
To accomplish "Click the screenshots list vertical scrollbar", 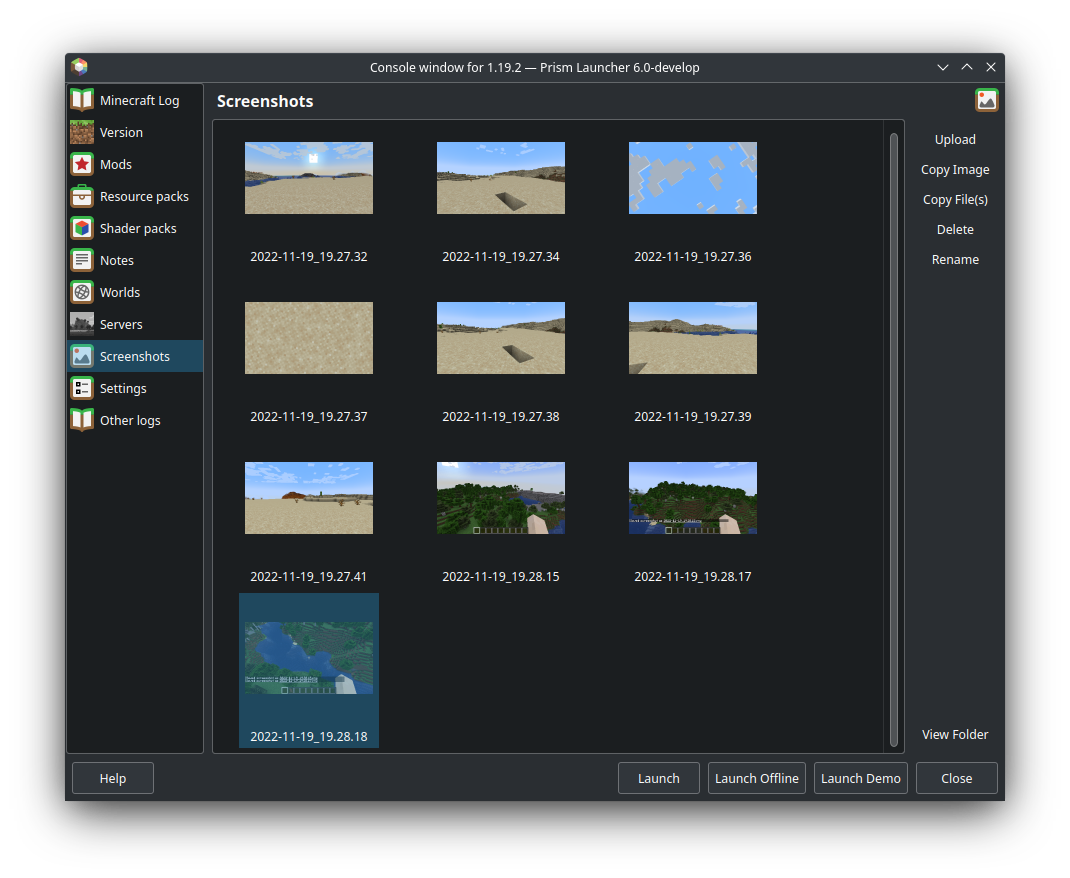I will (893, 439).
